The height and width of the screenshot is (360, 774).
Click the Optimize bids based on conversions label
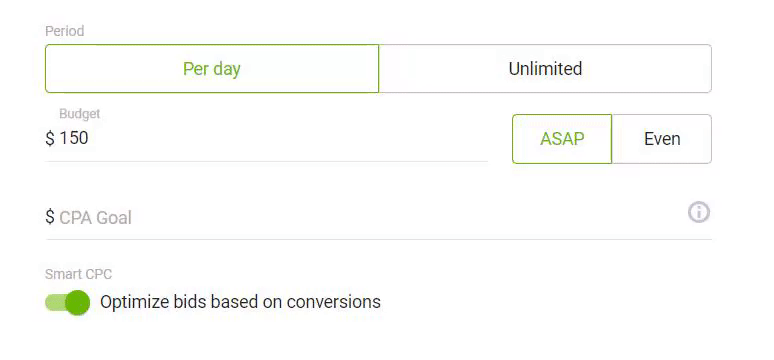[240, 302]
